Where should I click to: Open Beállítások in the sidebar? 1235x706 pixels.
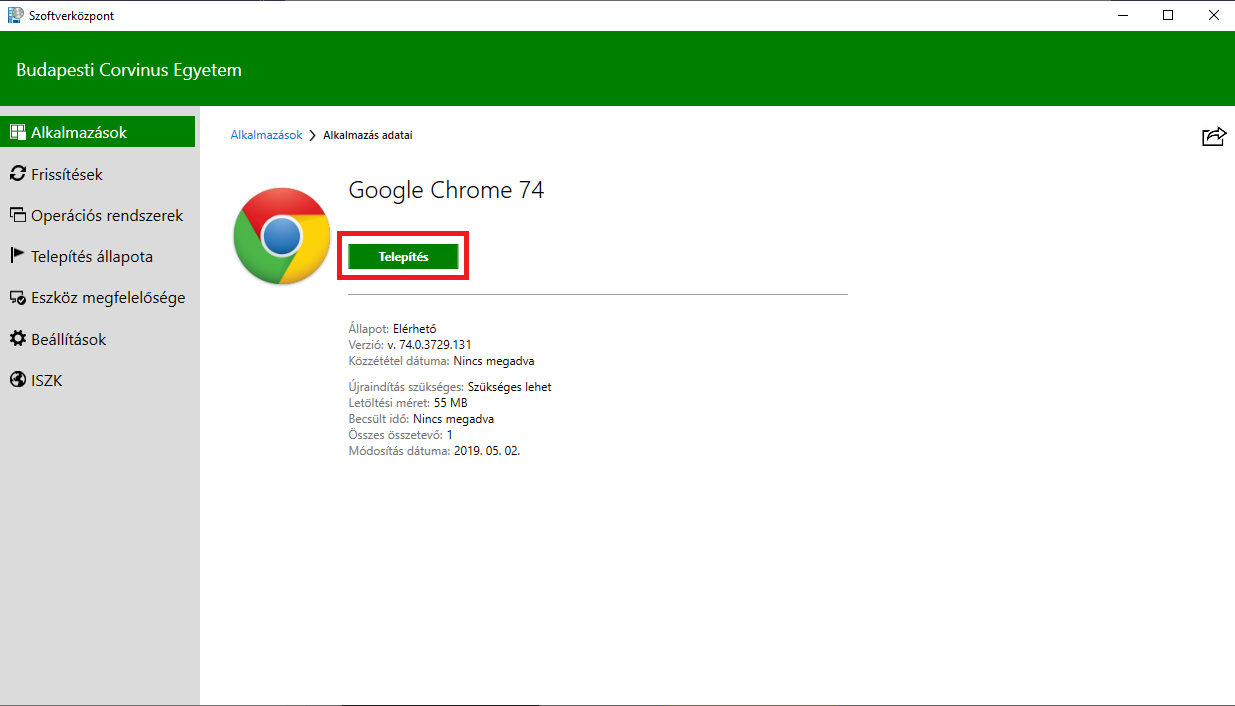[x=98, y=339]
